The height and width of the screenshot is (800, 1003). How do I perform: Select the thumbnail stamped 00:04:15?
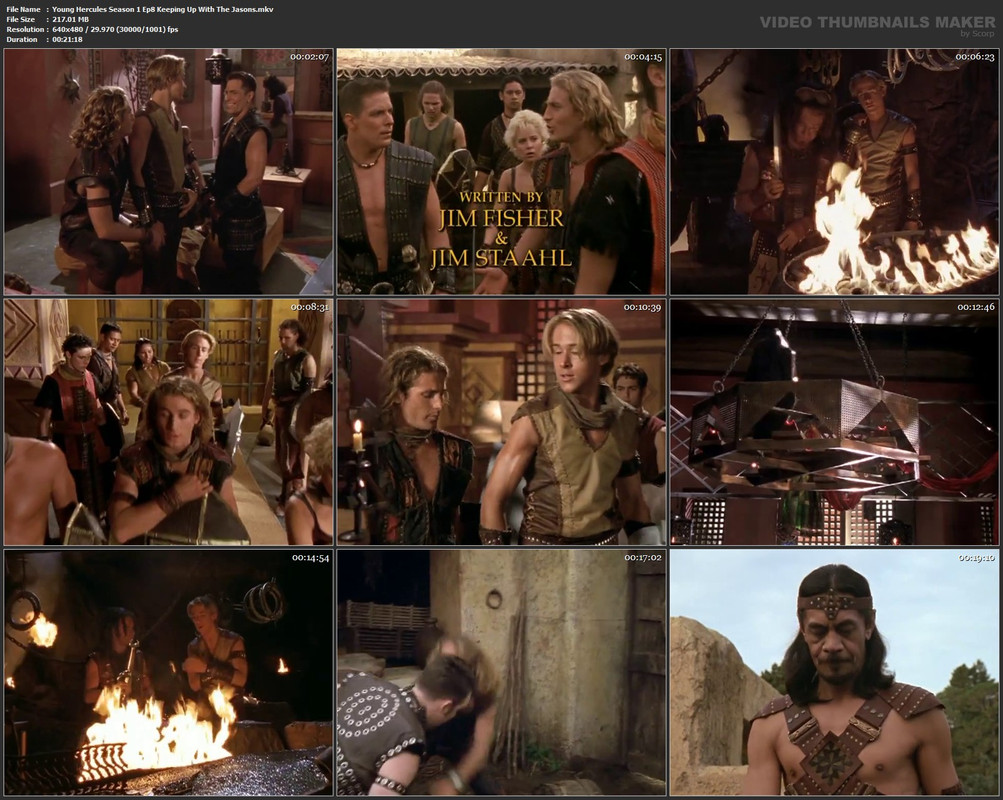[x=502, y=171]
